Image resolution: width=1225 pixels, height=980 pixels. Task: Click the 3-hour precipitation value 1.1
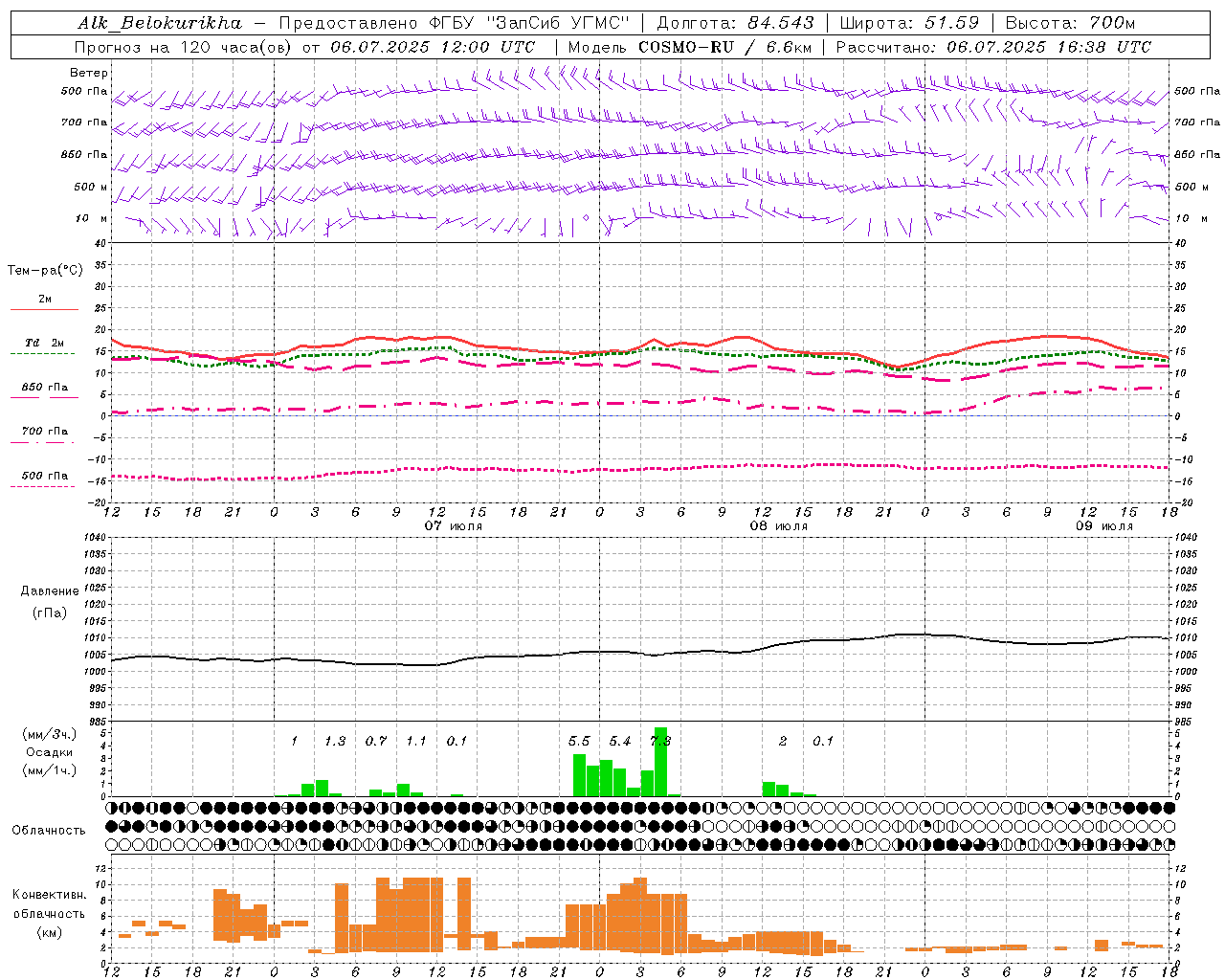[x=416, y=742]
